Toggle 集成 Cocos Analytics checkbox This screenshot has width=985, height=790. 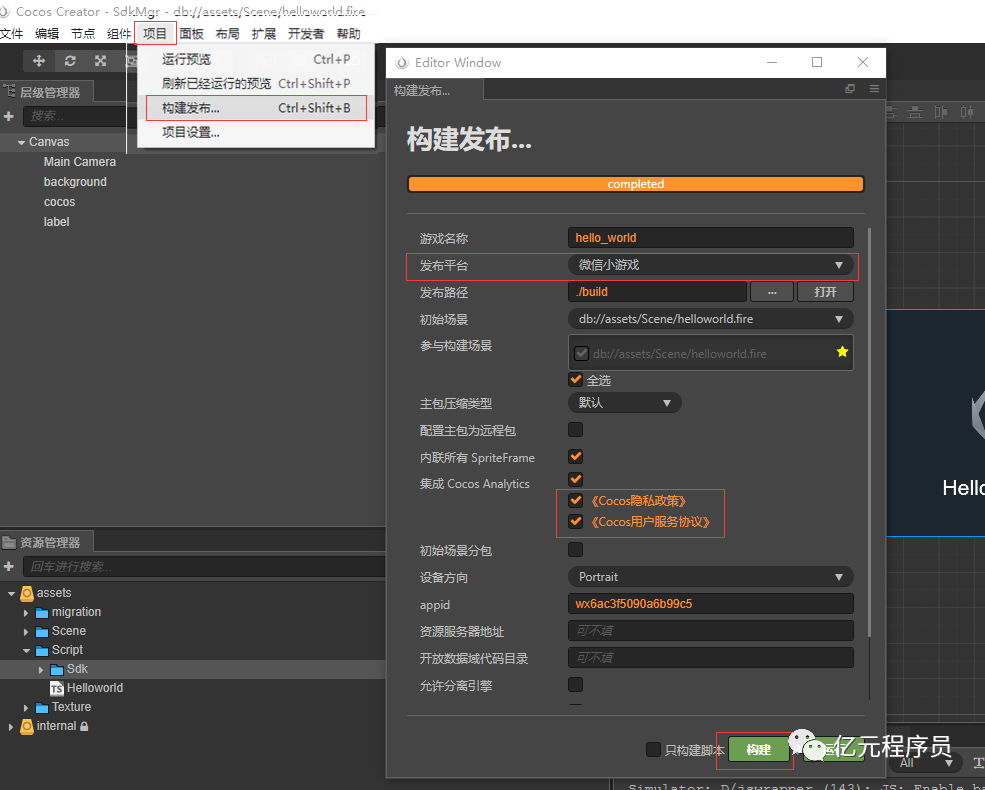[575, 479]
